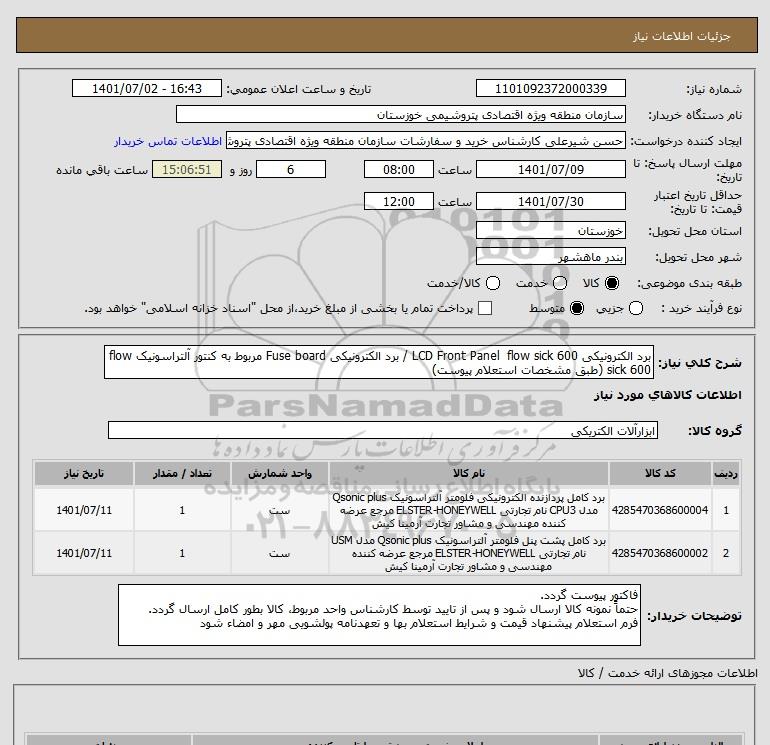Click the نام کالا column header
770x745 pixels.
(468, 473)
